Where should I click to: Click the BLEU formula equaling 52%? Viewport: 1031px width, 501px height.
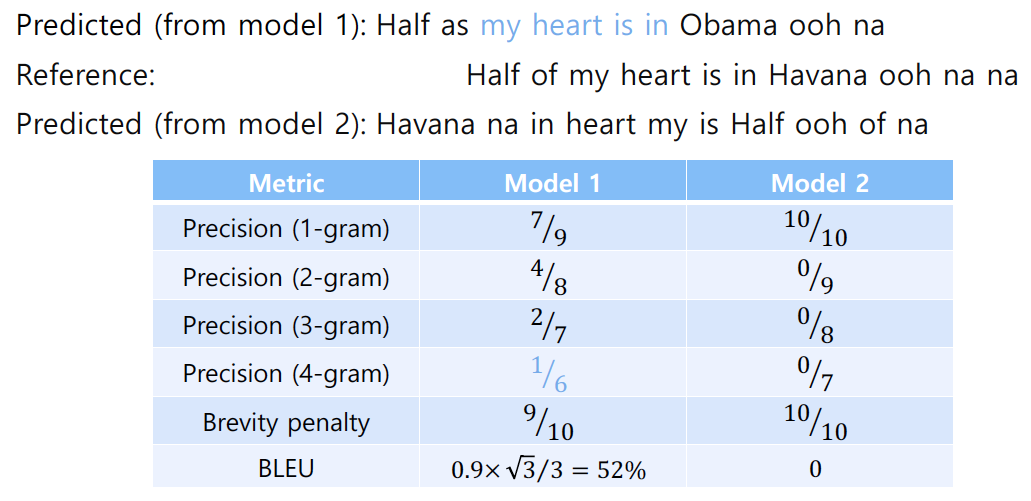553,467
